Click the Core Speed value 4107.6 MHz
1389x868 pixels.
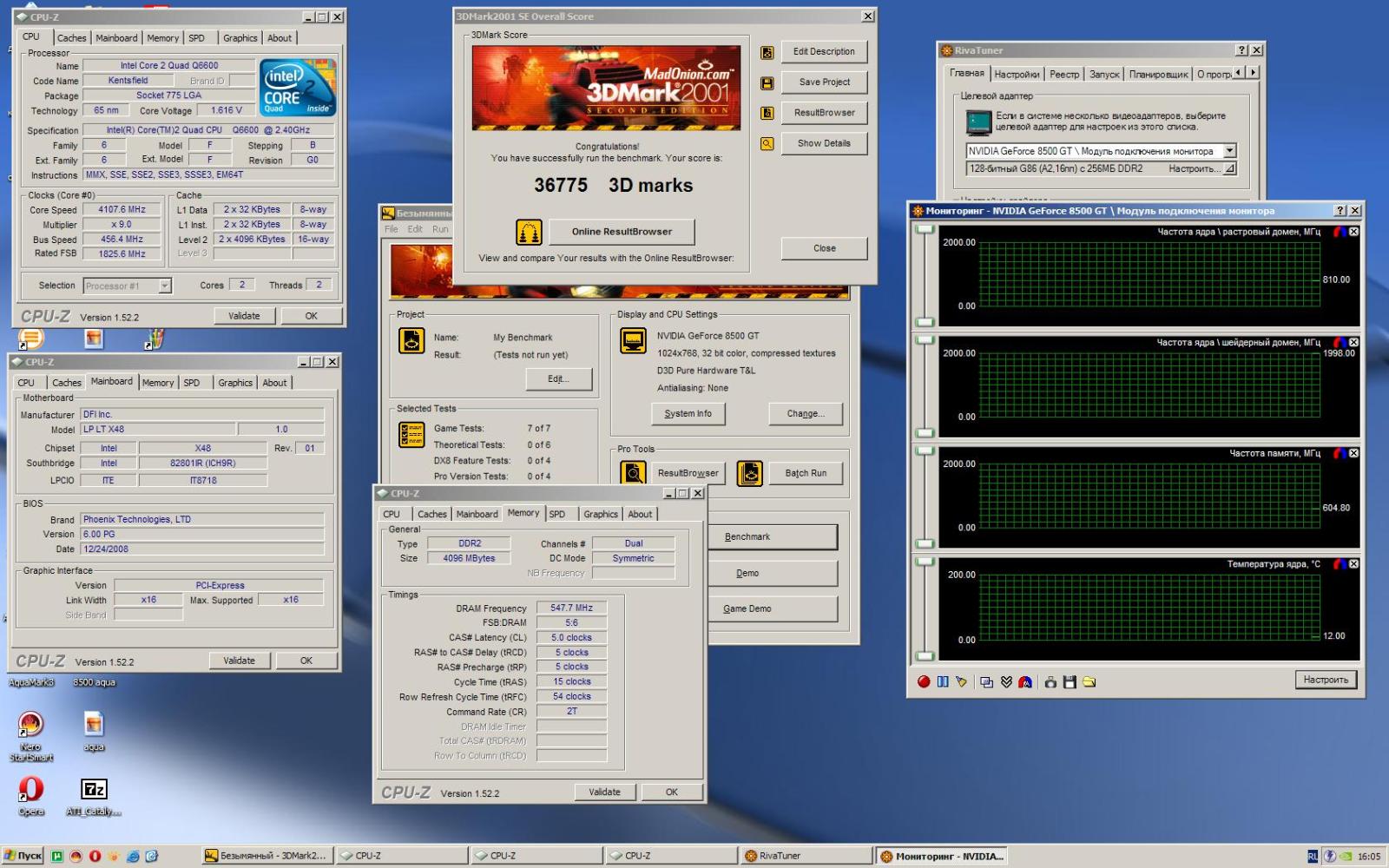pos(122,210)
